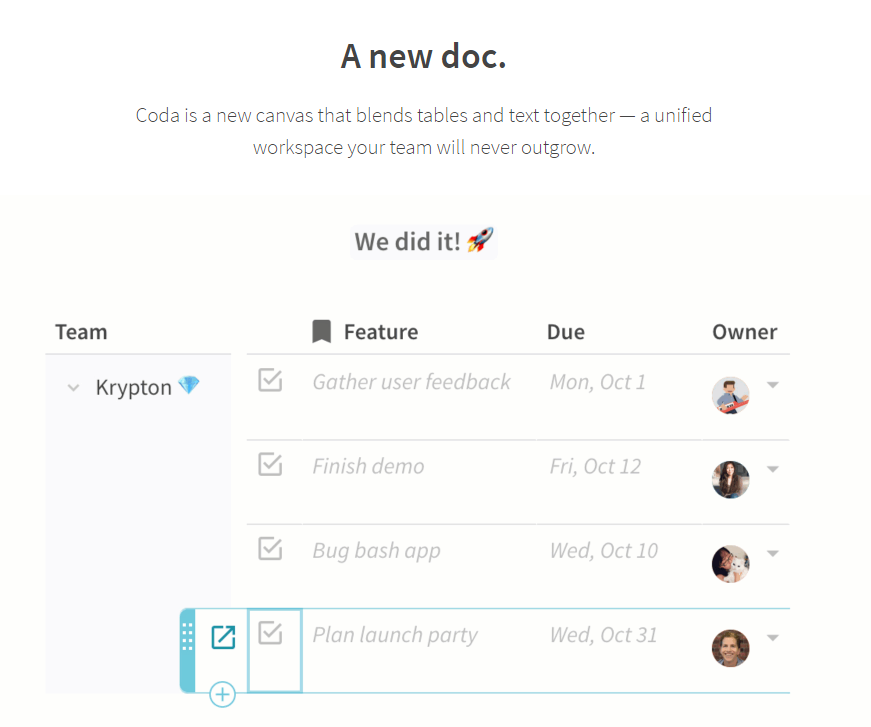Click the rocket emoji after We did it
Image resolution: width=871 pixels, height=727 pixels.
(481, 240)
